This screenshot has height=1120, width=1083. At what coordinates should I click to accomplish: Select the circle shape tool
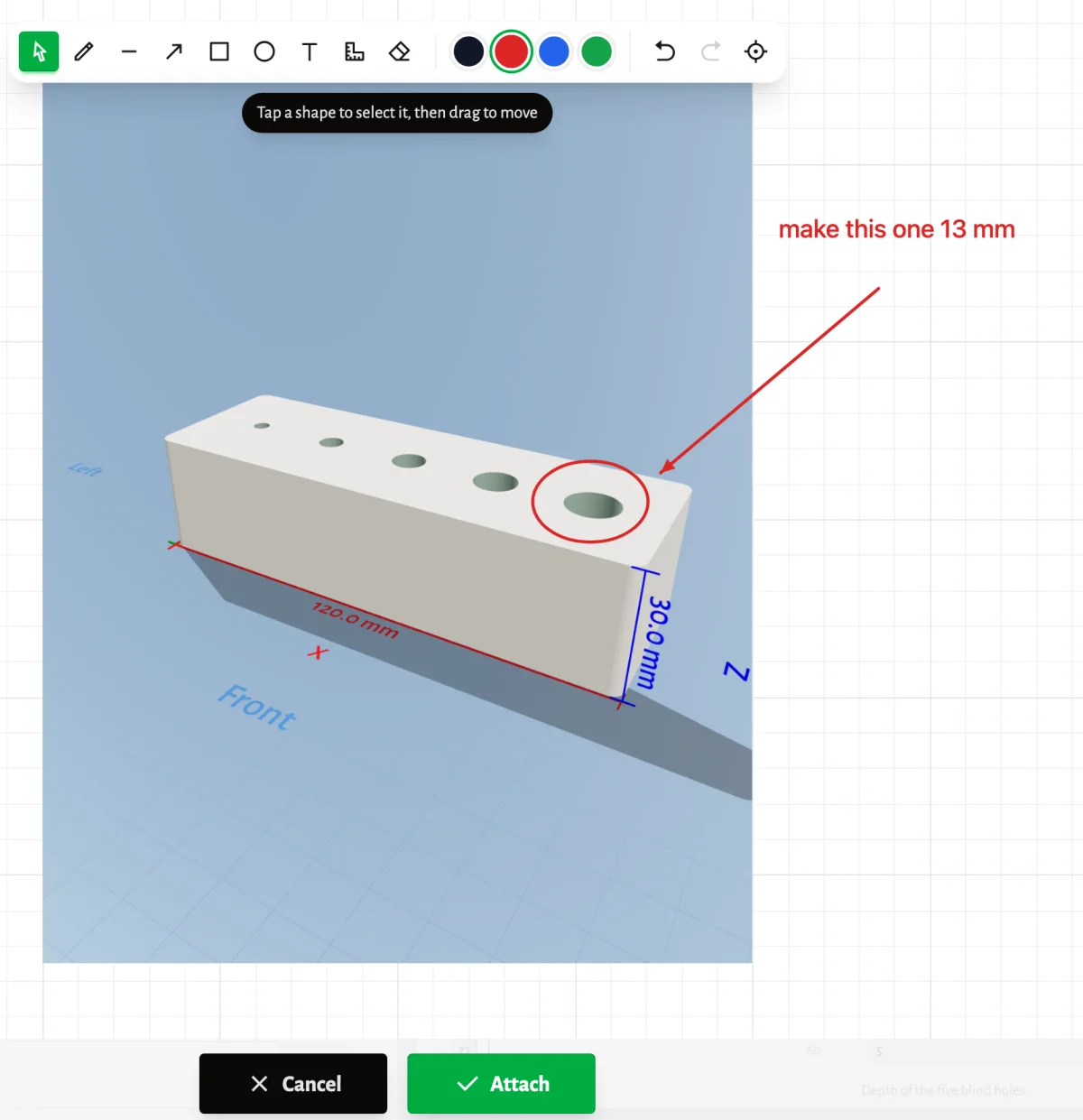(x=264, y=51)
